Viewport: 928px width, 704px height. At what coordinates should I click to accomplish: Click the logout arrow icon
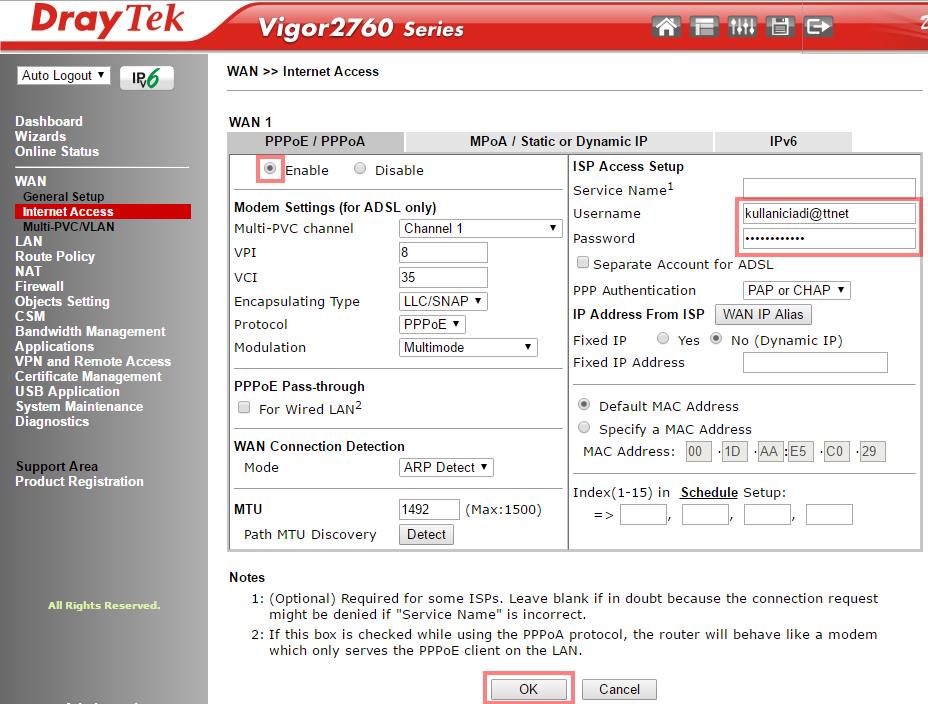[818, 27]
